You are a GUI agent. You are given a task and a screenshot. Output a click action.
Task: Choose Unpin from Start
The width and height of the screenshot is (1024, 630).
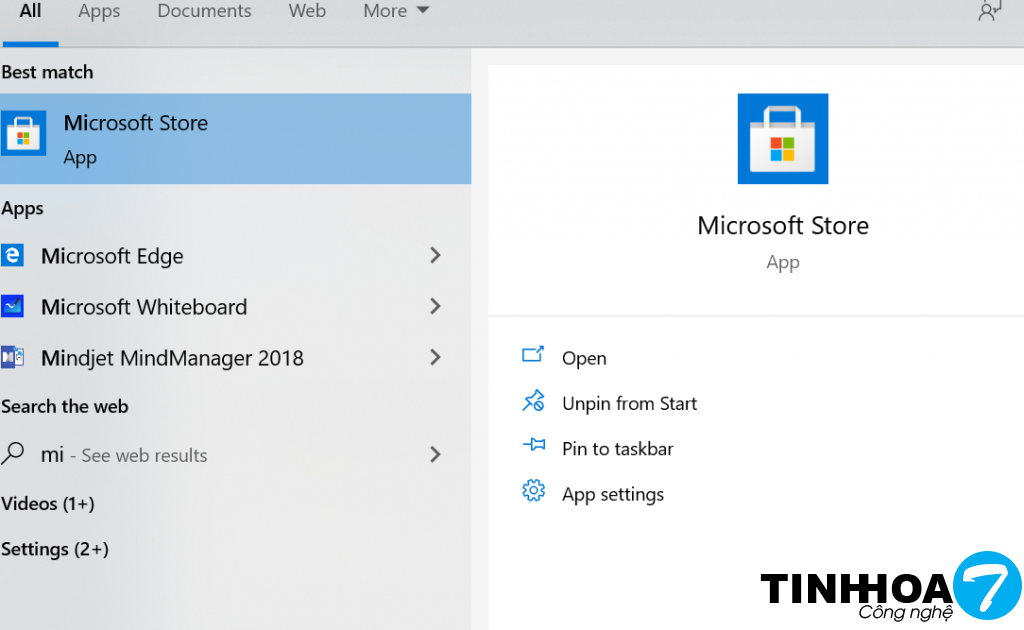tap(629, 404)
